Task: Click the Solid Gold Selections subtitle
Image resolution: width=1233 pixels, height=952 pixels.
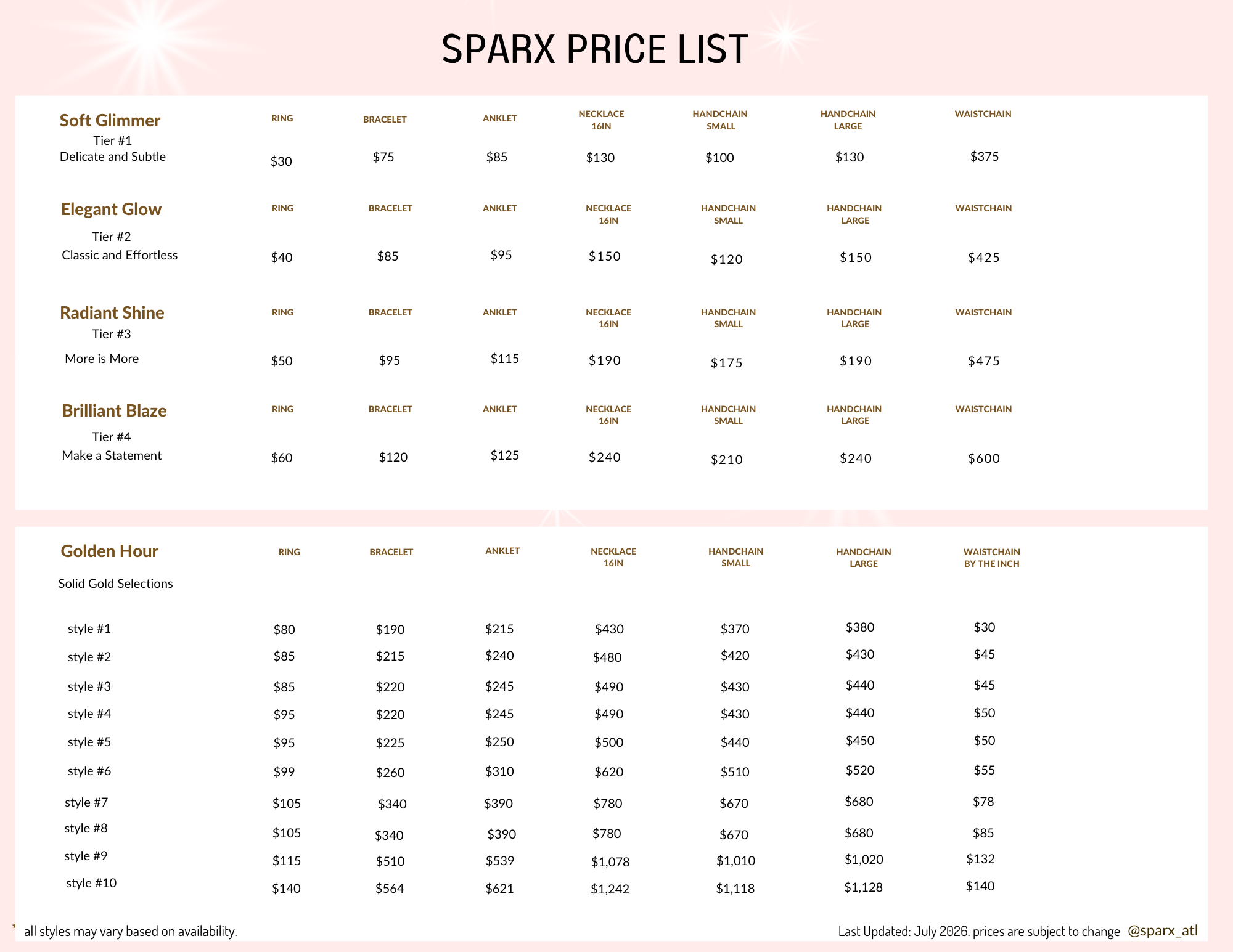Action: click(x=115, y=584)
